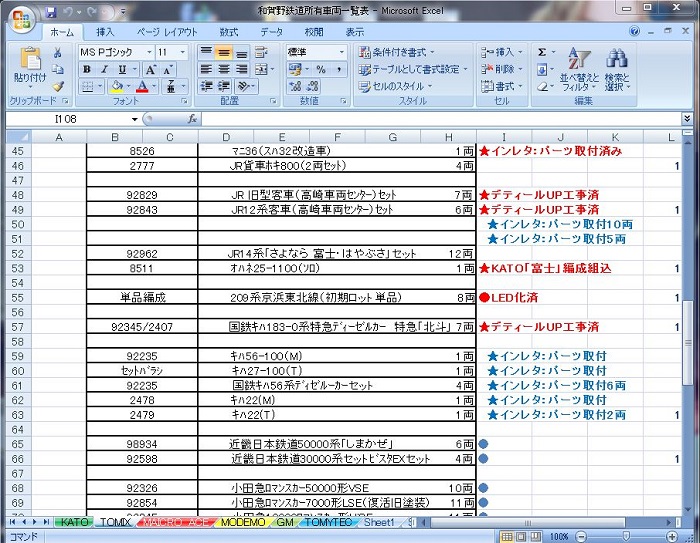Toggle underline formatting
This screenshot has height=543, width=700.
pyautogui.click(x=122, y=70)
